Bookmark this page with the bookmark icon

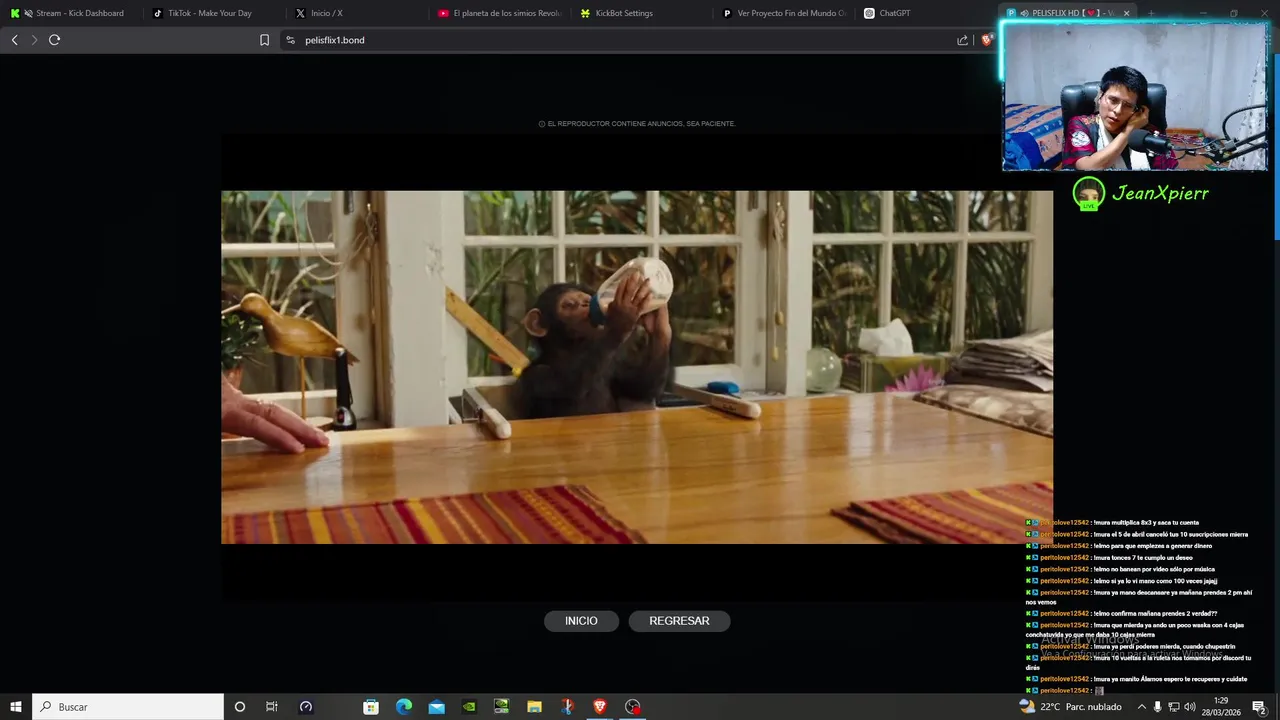pos(264,40)
